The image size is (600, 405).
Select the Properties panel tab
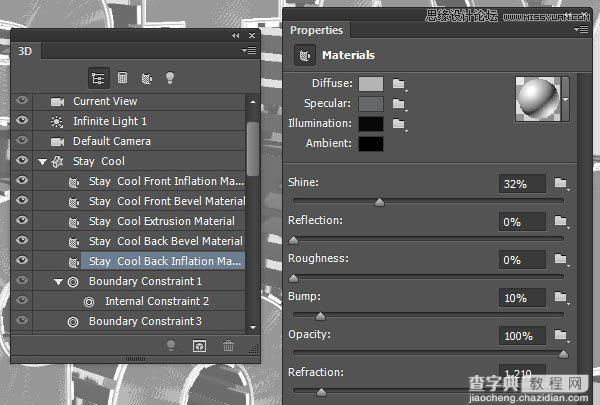tap(316, 30)
